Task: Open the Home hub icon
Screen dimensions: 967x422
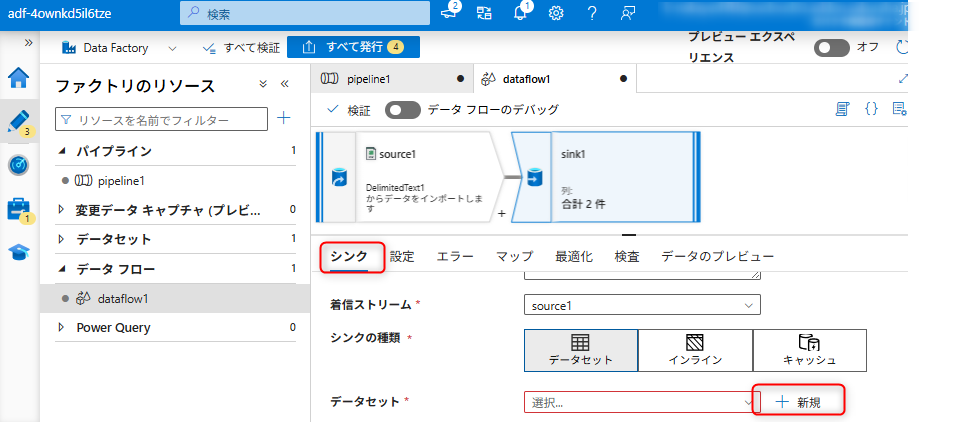Action: point(19,78)
